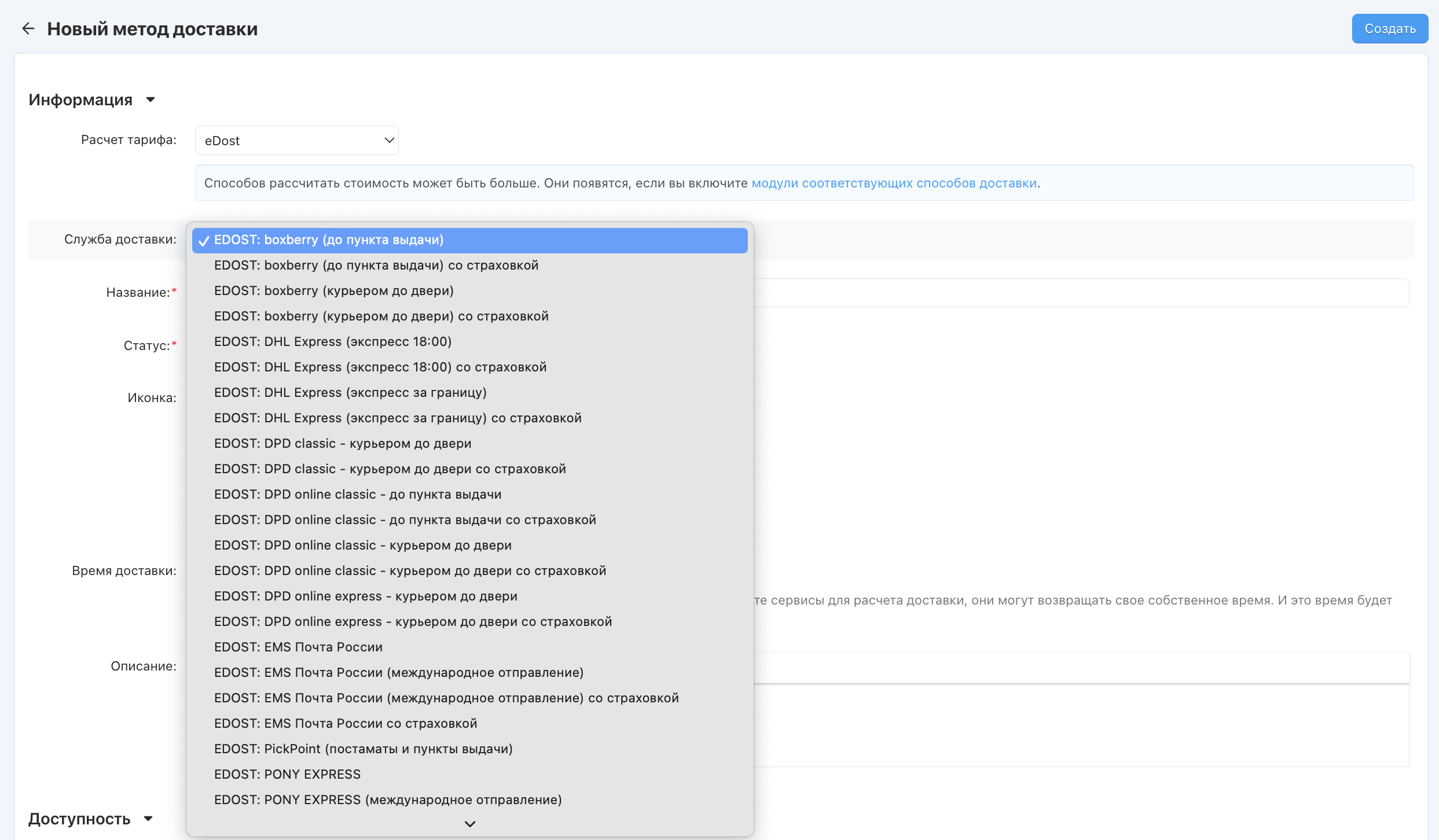Select DPD classic - курьером до двери

tap(342, 444)
